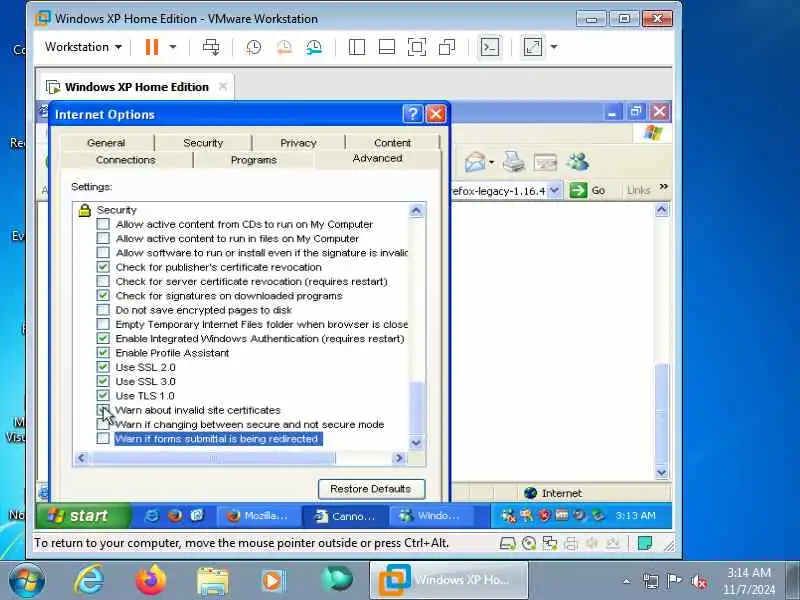Open Windows Explorer folder on taskbar

point(212,581)
